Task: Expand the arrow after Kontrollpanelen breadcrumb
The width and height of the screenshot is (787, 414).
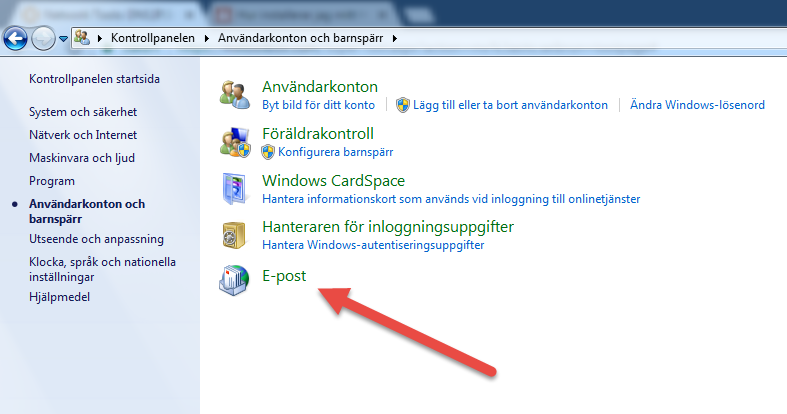Action: pyautogui.click(x=206, y=38)
